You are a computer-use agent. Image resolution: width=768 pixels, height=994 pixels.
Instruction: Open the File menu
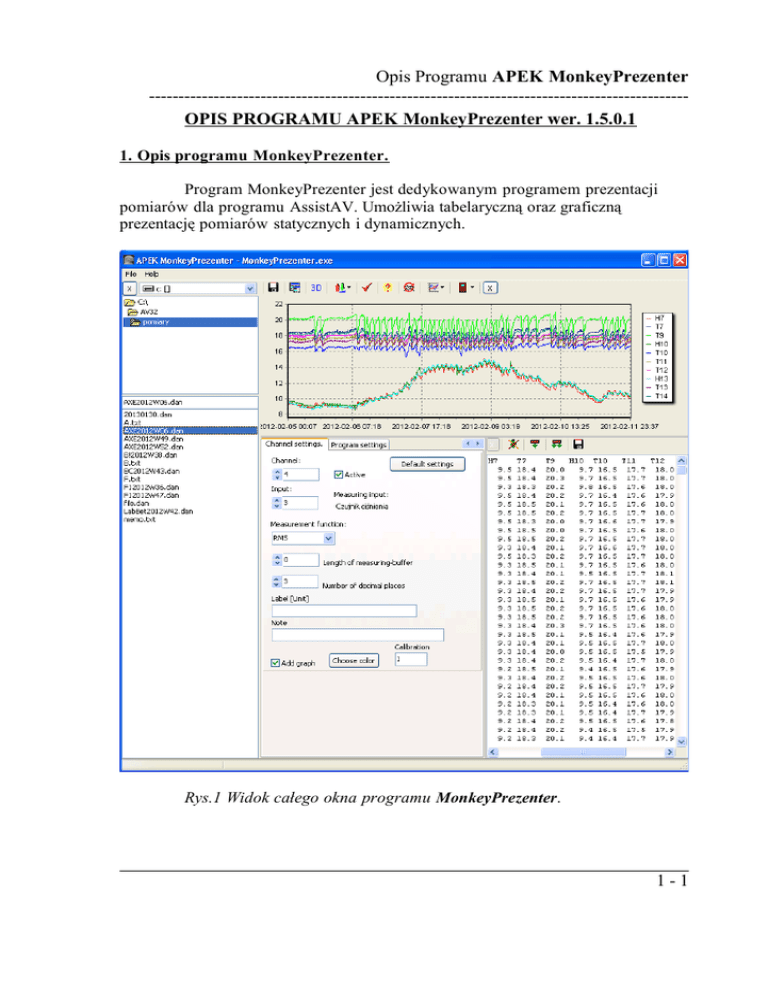(x=130, y=272)
